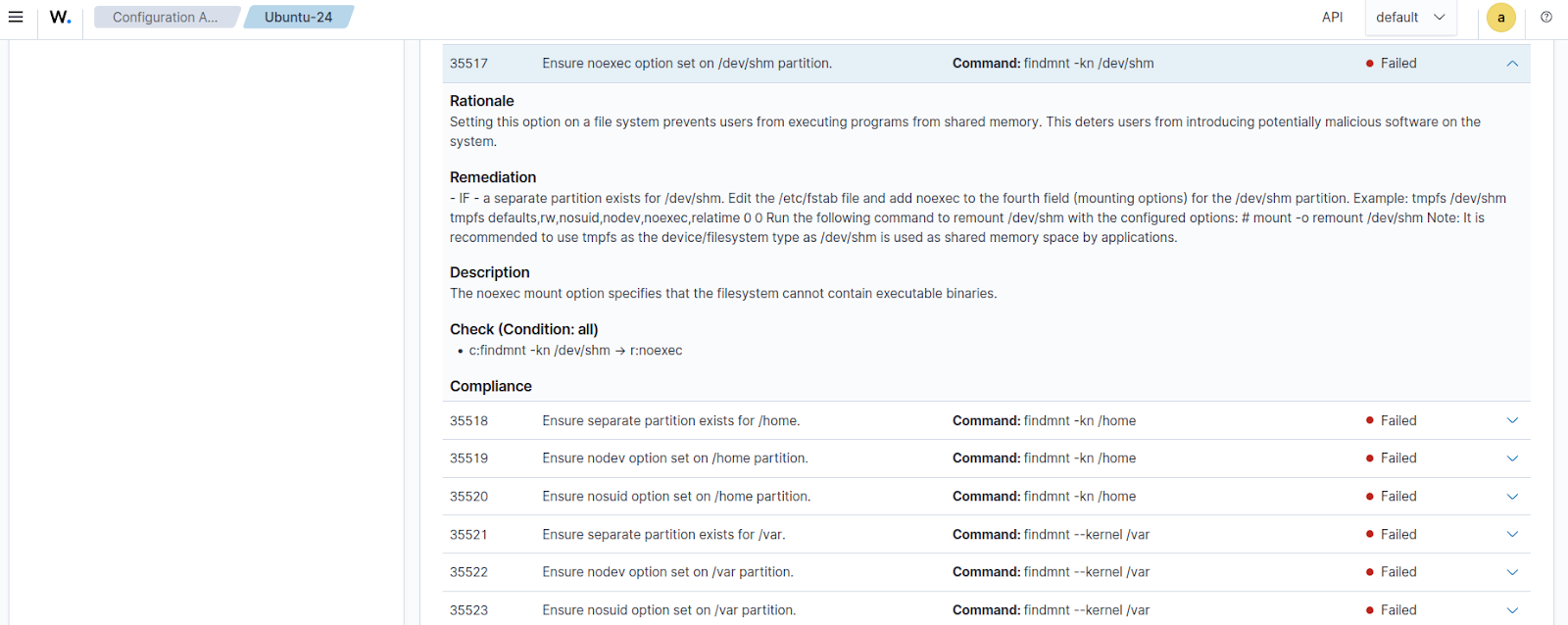Viewport: 1568px width, 625px height.
Task: Click the noexec description sentence
Action: [723, 294]
